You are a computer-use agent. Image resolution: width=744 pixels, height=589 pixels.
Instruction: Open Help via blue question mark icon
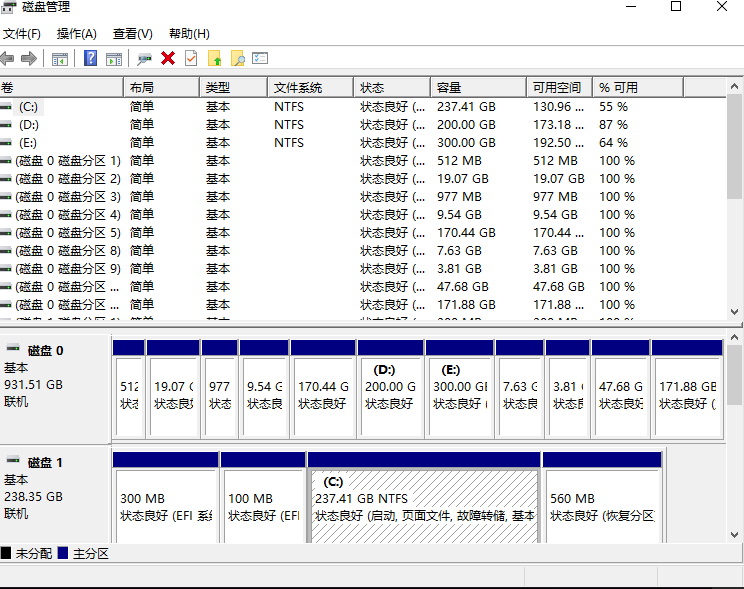pyautogui.click(x=90, y=58)
